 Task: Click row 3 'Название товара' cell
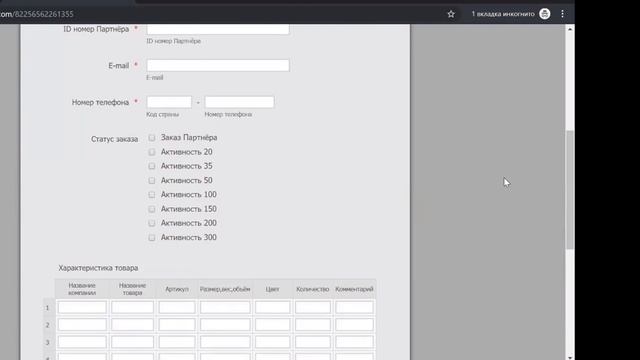(132, 342)
